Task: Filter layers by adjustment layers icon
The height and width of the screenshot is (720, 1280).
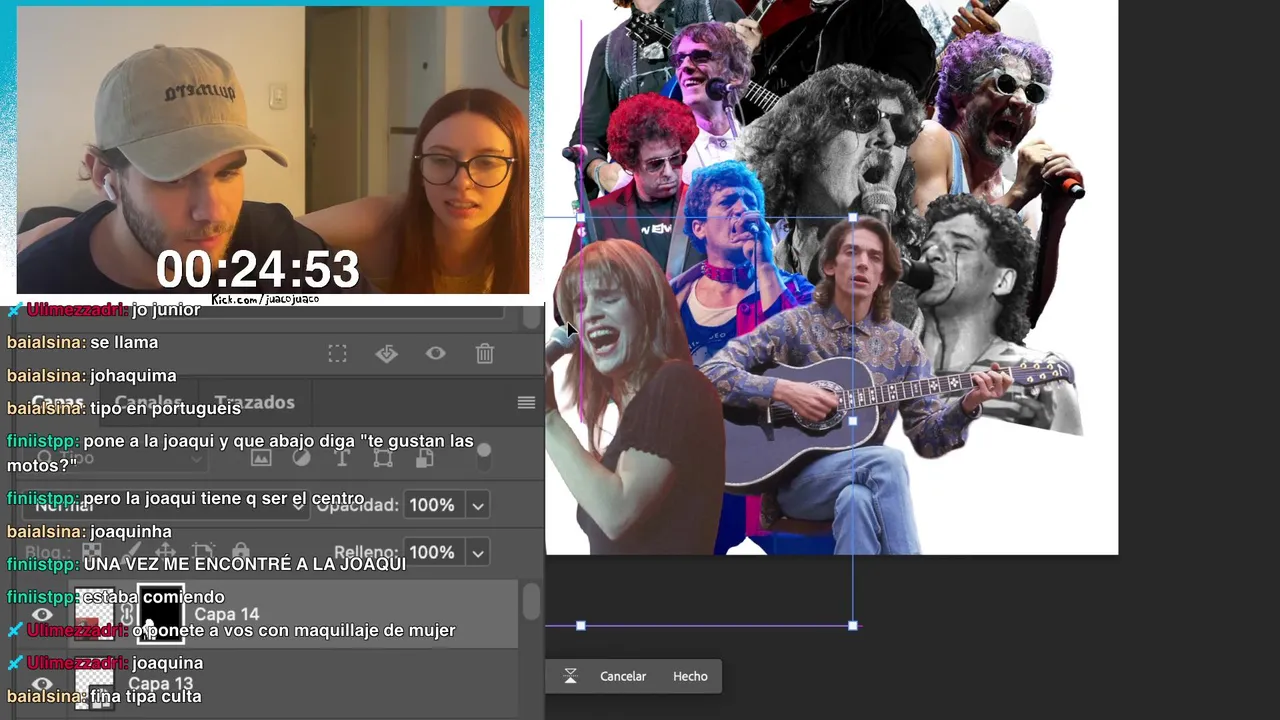Action: [x=301, y=458]
